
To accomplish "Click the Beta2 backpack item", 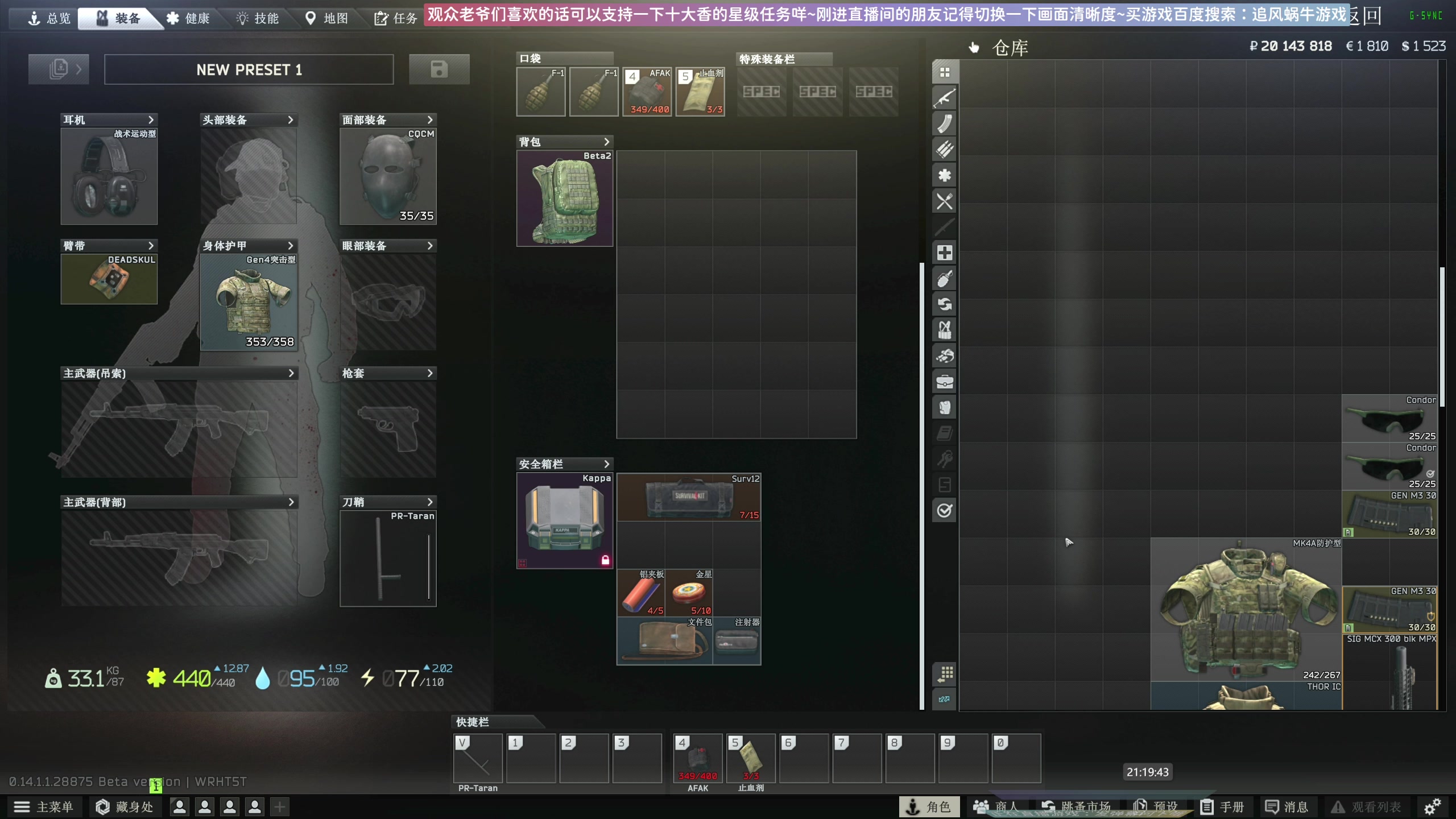I will click(x=565, y=198).
